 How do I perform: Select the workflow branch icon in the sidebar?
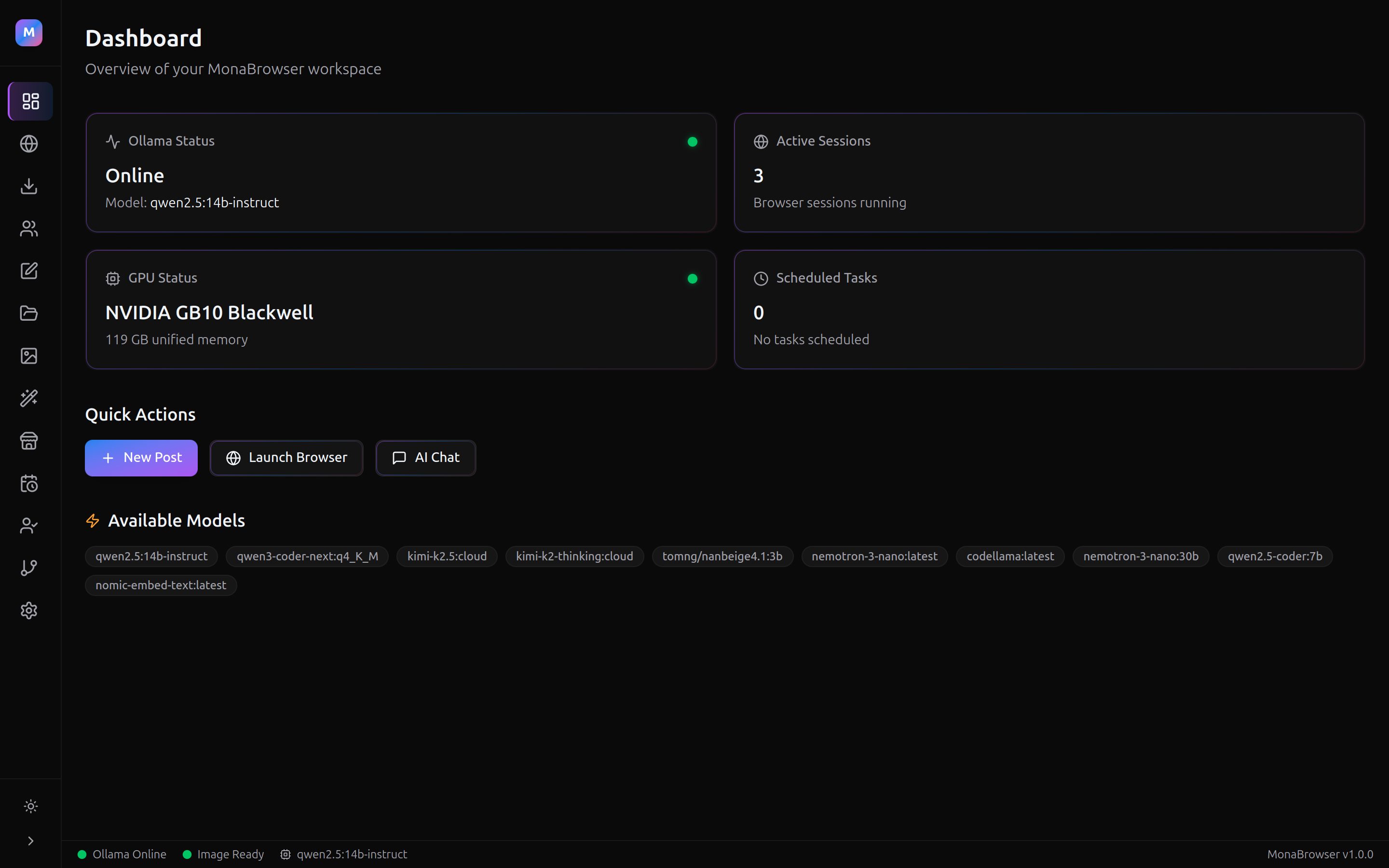(29, 568)
